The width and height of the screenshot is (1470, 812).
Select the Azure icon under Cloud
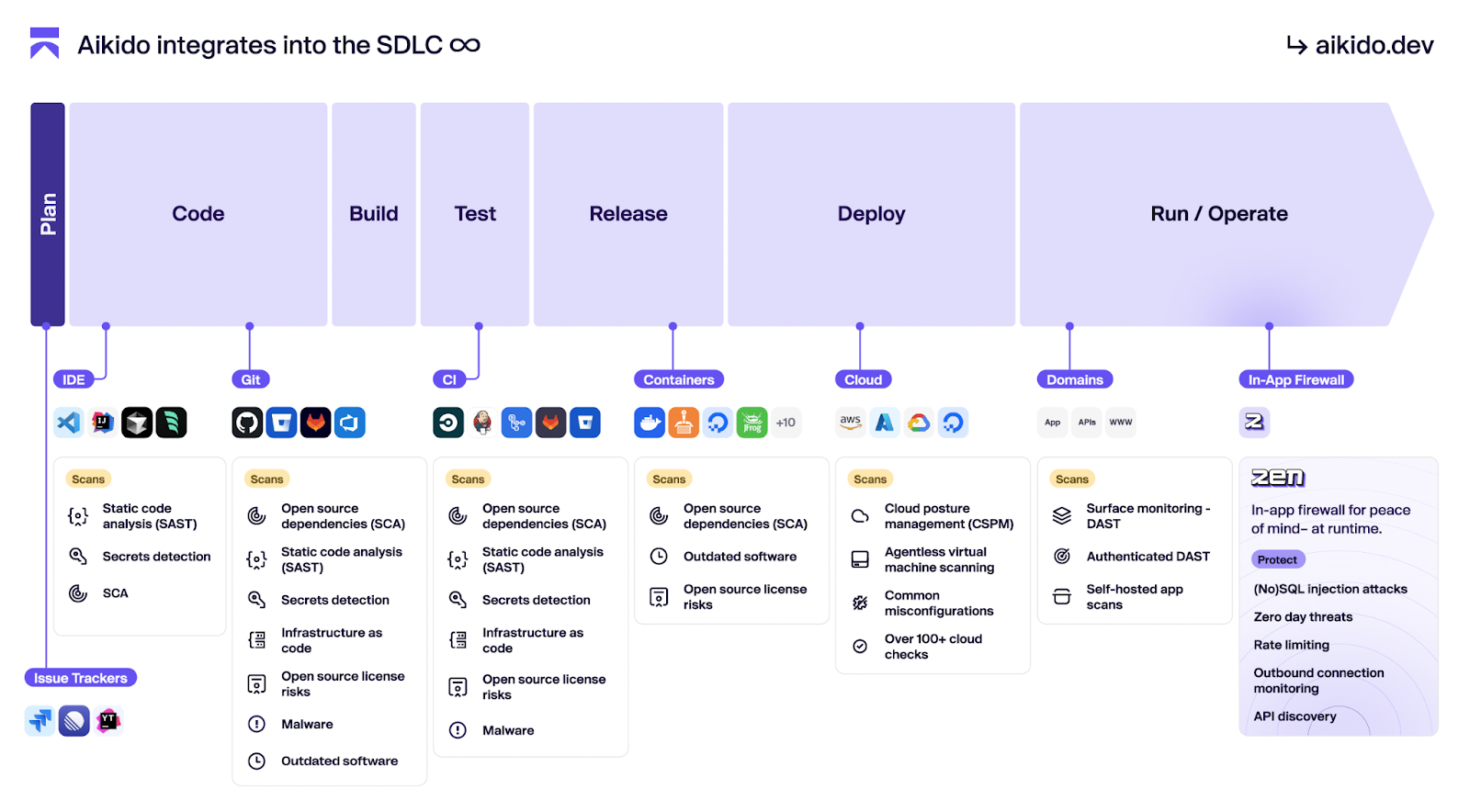pyautogui.click(x=885, y=423)
